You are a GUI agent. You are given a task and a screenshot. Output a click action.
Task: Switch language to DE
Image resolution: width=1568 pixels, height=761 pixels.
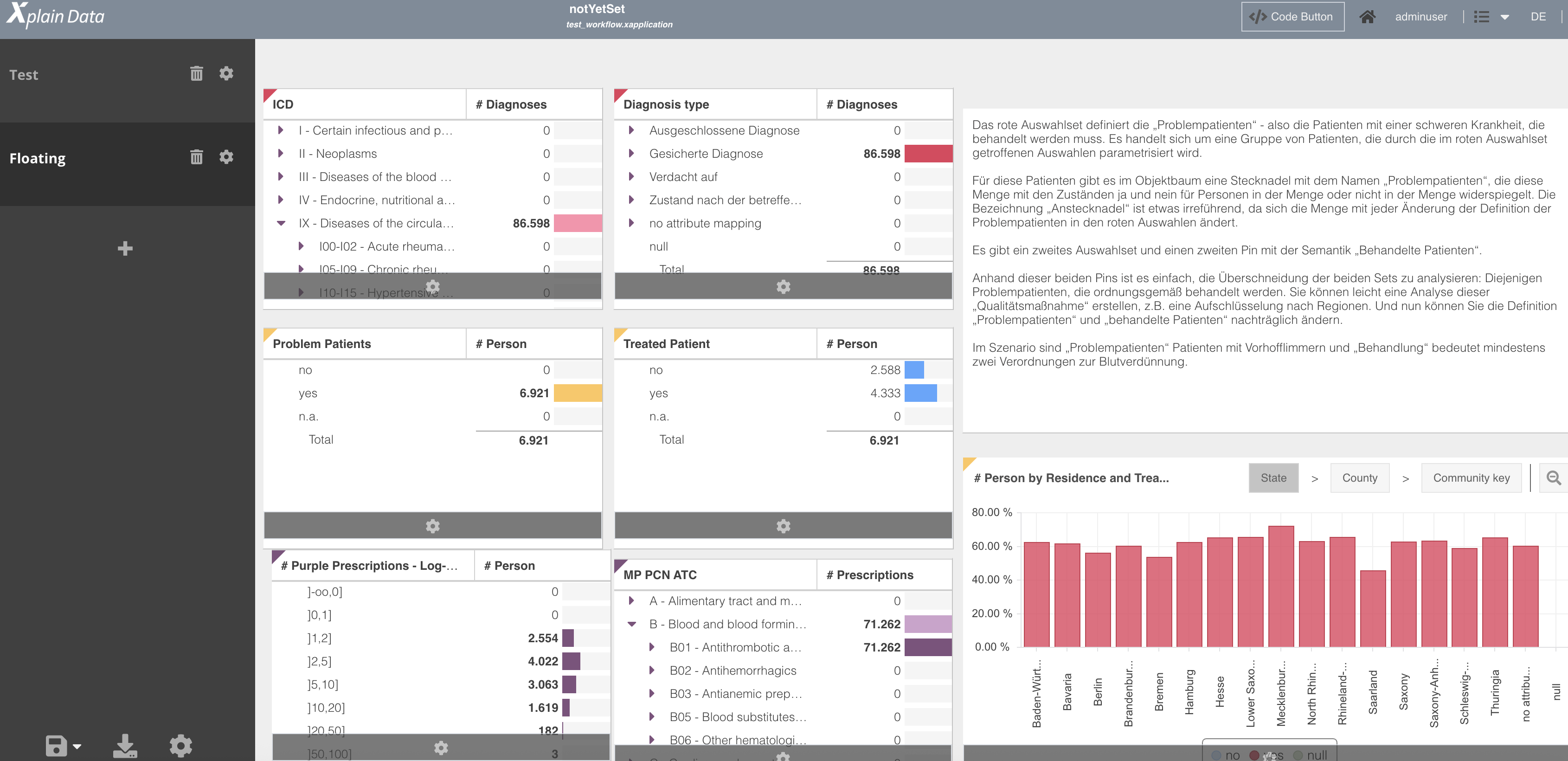point(1538,17)
